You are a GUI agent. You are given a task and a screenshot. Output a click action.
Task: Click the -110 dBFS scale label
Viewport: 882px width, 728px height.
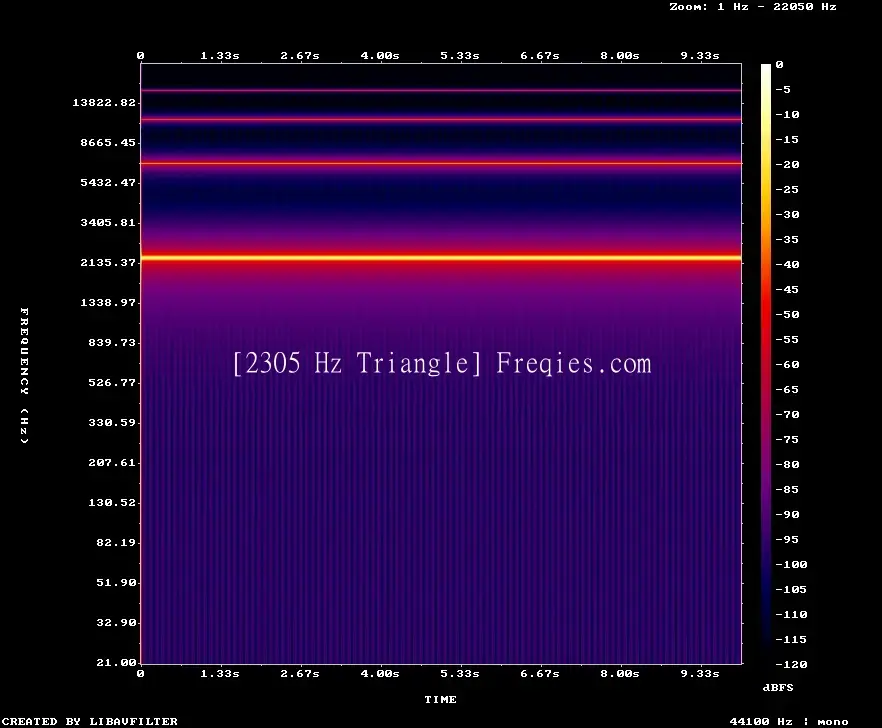click(x=791, y=615)
